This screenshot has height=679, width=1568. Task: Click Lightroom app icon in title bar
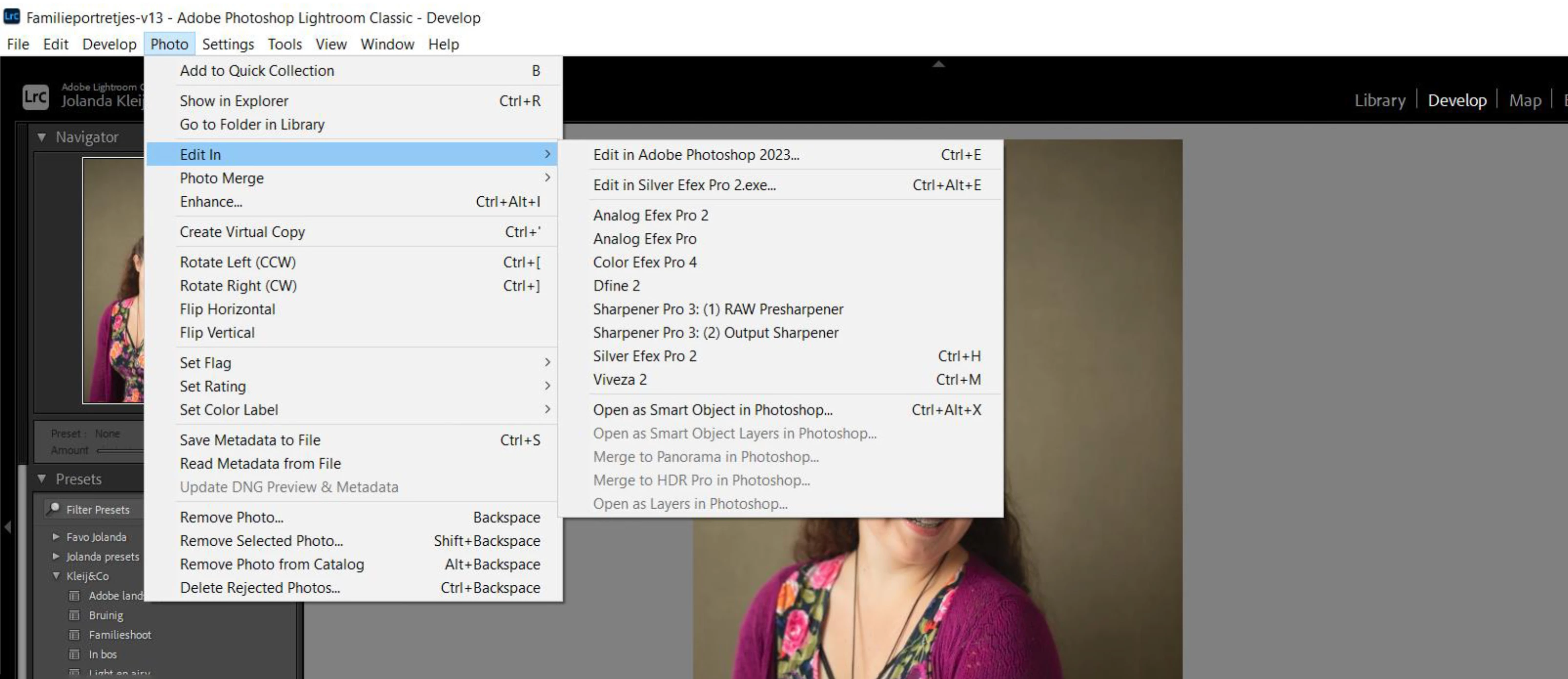click(12, 17)
